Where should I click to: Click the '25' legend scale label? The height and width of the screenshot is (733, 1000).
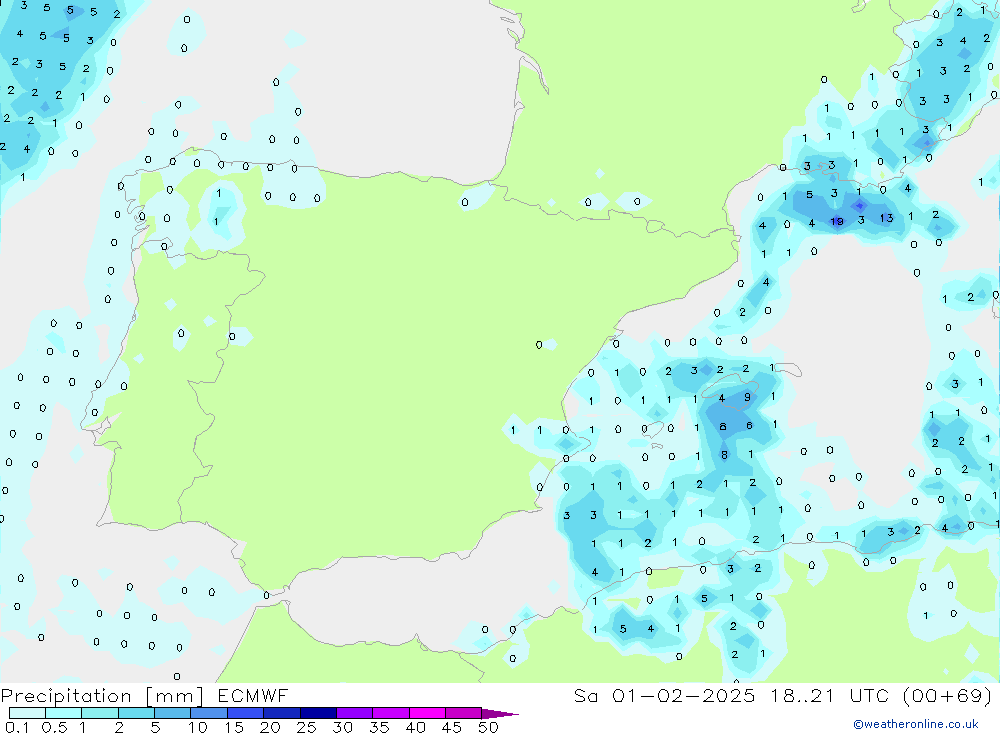(x=306, y=727)
